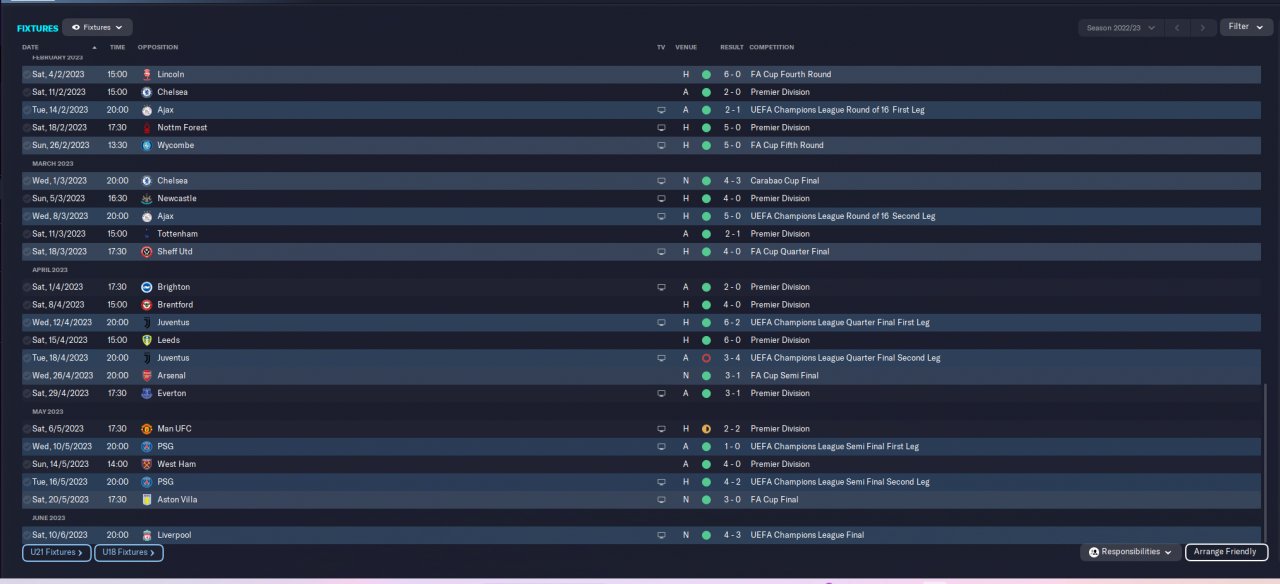The width and height of the screenshot is (1280, 584).
Task: Click the TV icon on the Carabao Cup Final row
Action: [661, 181]
